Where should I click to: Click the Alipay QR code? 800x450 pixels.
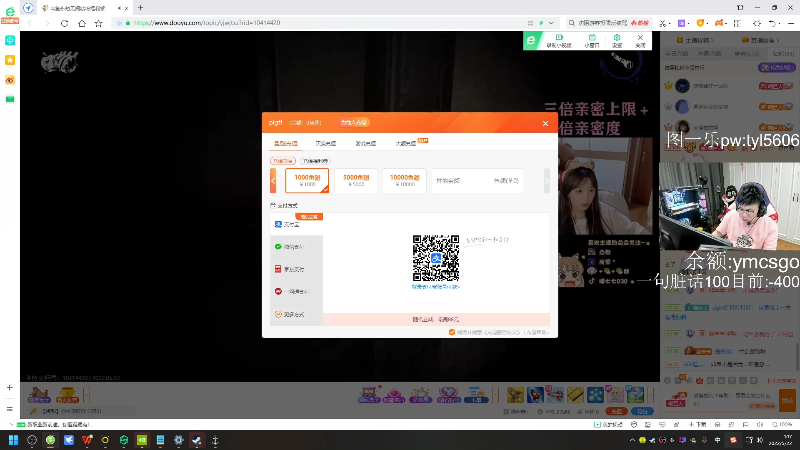[436, 258]
